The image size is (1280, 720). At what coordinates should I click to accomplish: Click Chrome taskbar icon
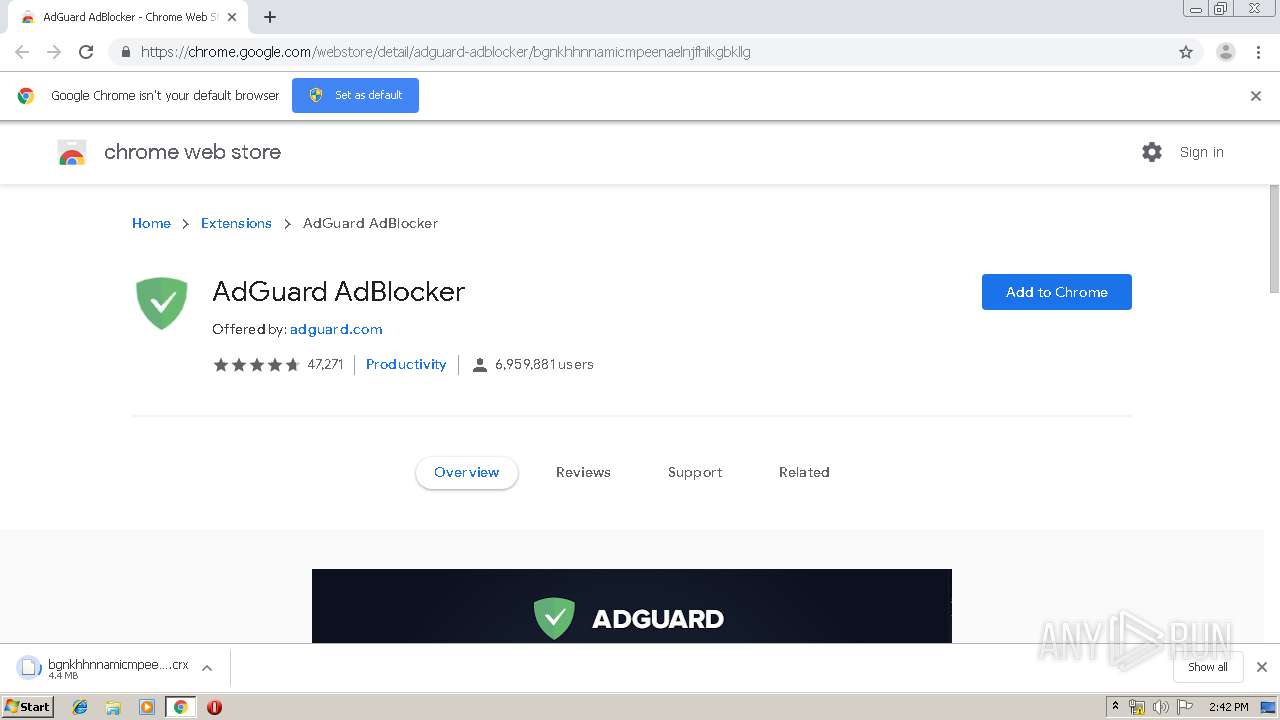click(x=180, y=707)
